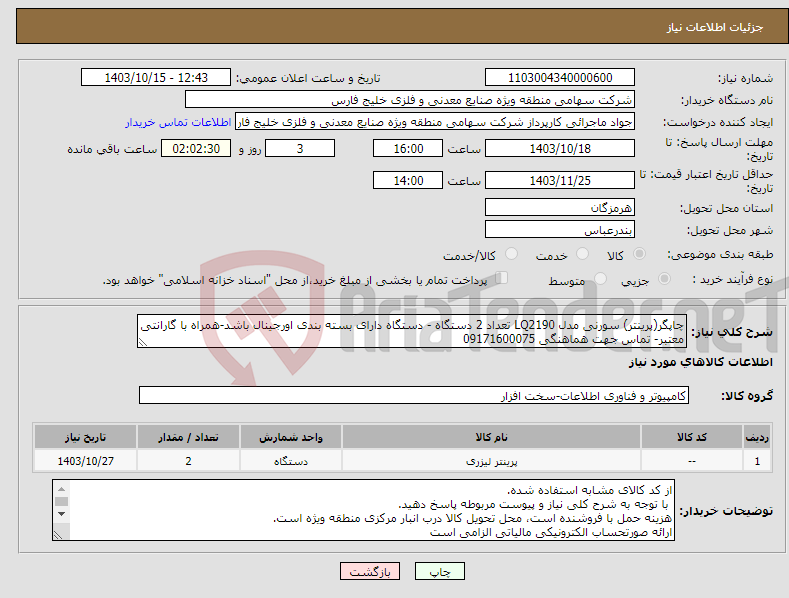Screen dimensions: 789x598
Task: Click the پرینتر لیزری table cell
Action: coord(491,461)
